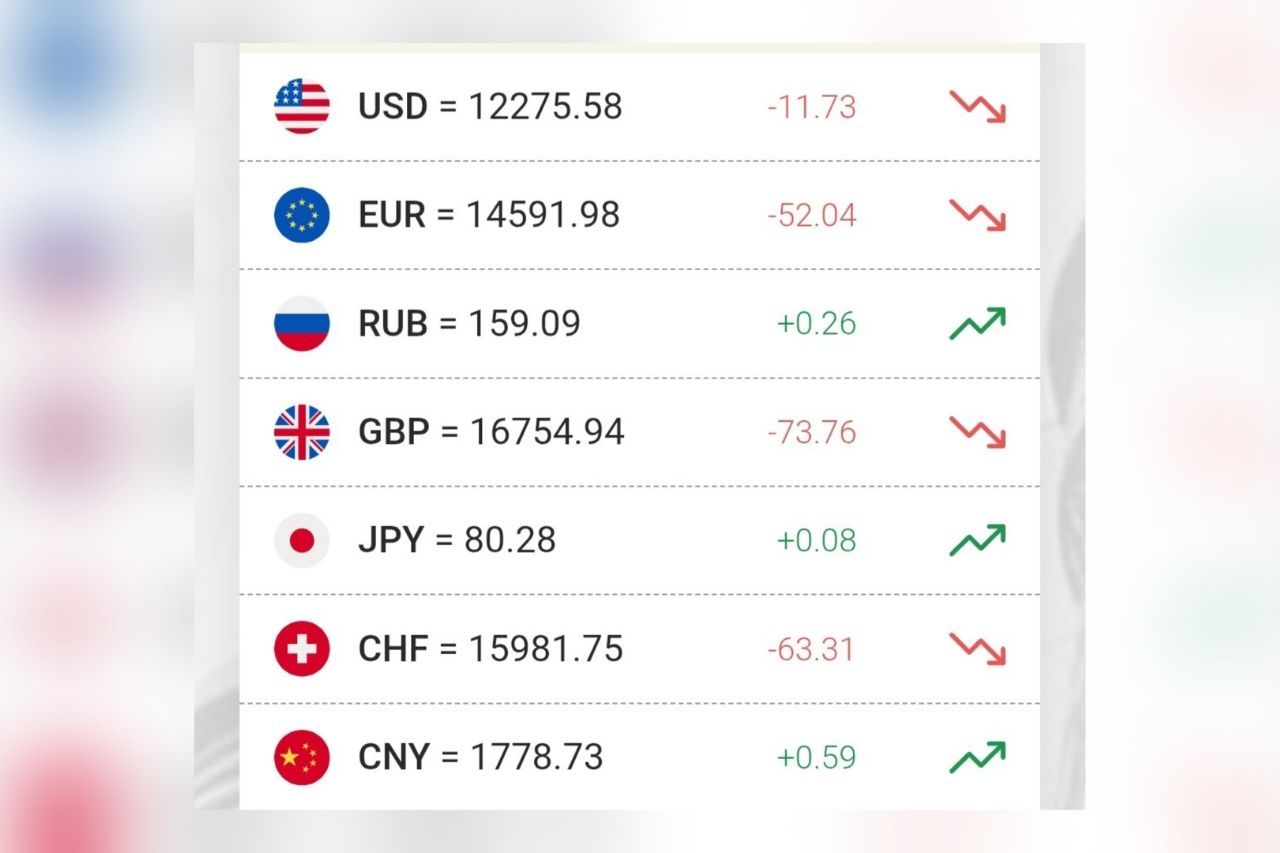
Task: Open the CHF = 15981.75 rate
Action: pyautogui.click(x=490, y=649)
